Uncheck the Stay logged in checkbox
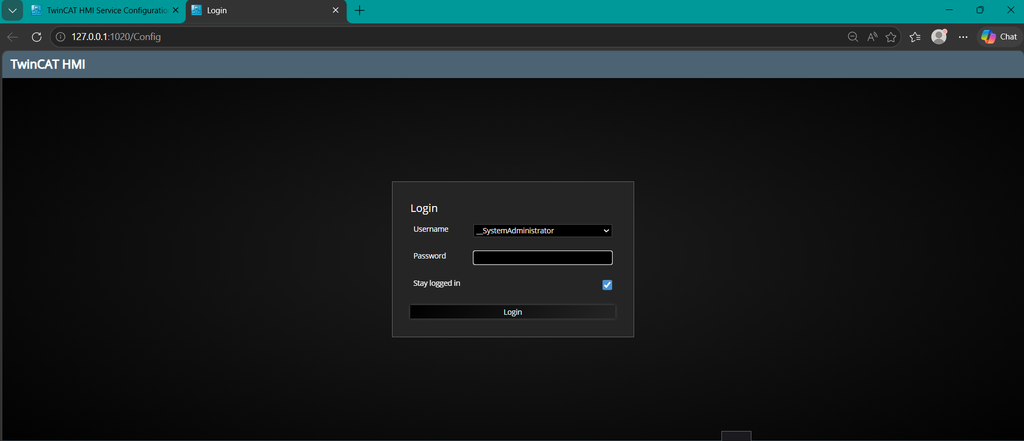Screen dimensions: 1024x441 607,285
